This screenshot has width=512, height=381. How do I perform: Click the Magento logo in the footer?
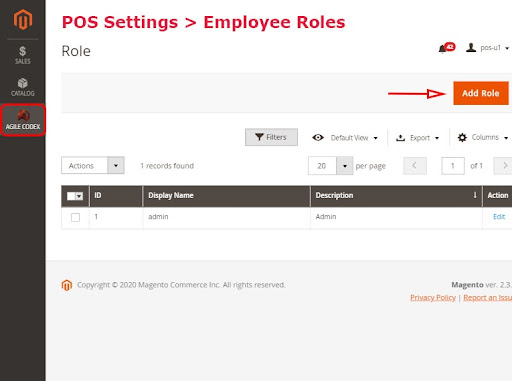[67, 285]
